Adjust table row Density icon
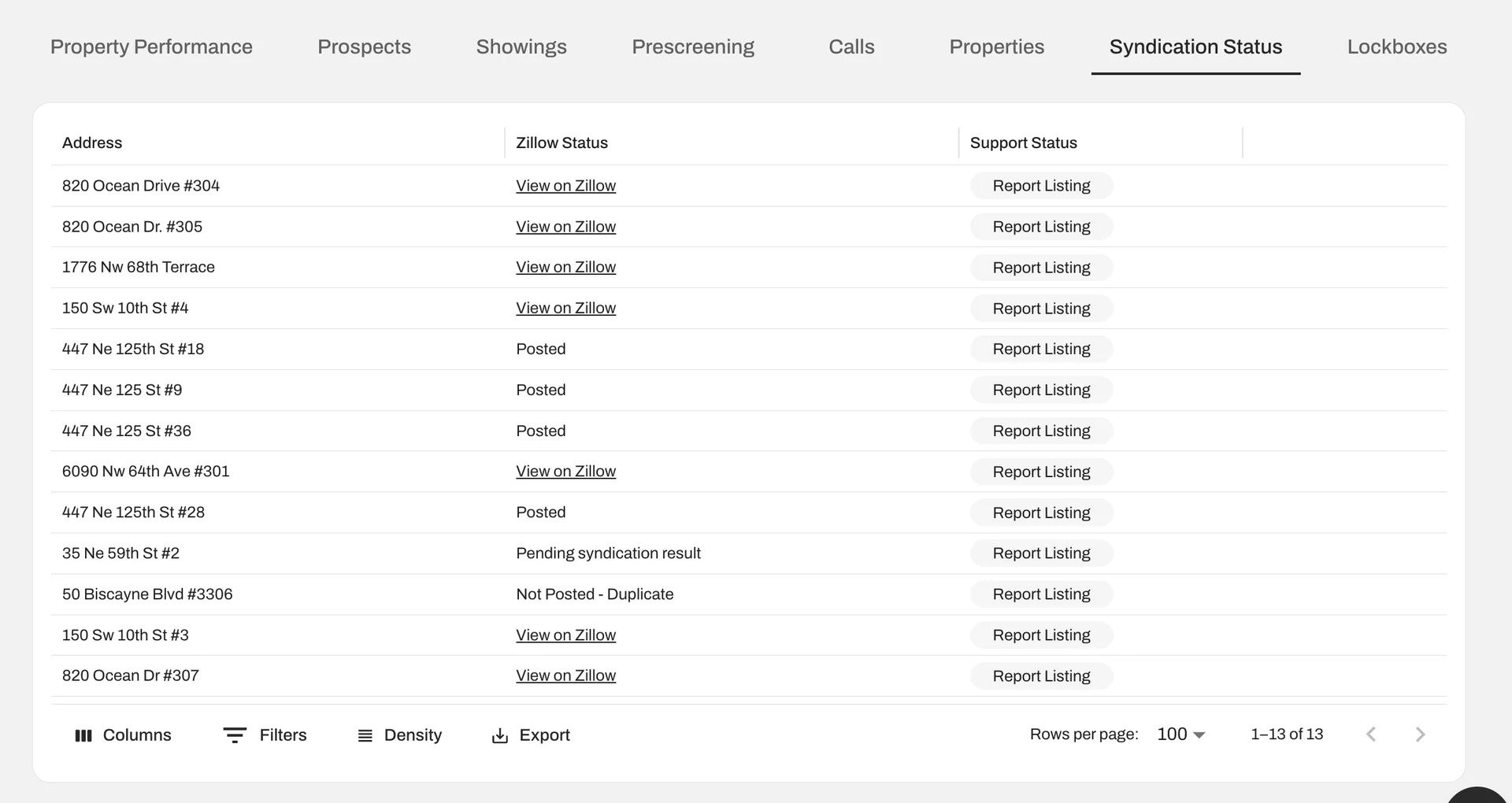This screenshot has height=803, width=1512. coord(365,735)
